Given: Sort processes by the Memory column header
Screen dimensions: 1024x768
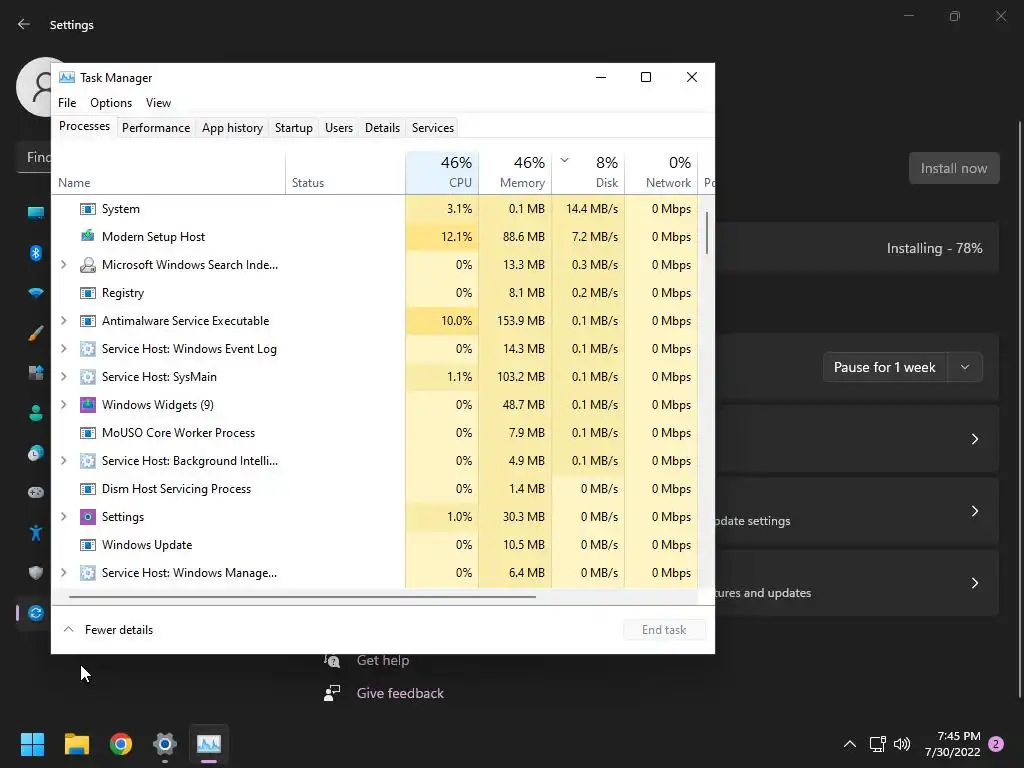Looking at the screenshot, I should click(x=515, y=172).
